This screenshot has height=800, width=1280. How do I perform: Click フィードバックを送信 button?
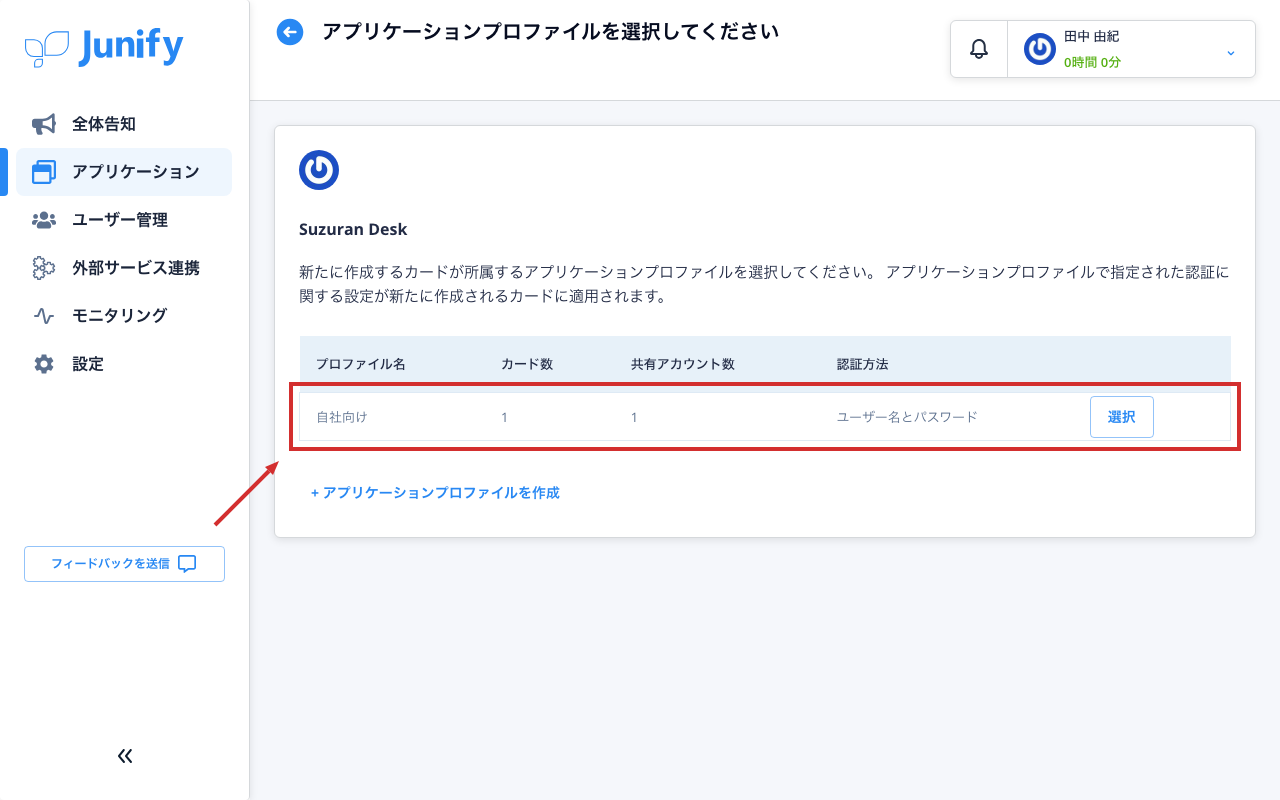[x=124, y=564]
